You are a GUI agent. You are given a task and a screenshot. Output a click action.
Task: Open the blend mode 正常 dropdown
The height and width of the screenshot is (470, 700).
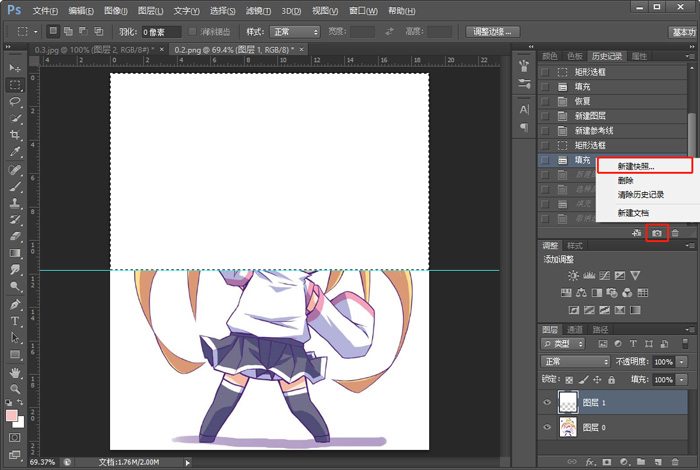point(575,362)
